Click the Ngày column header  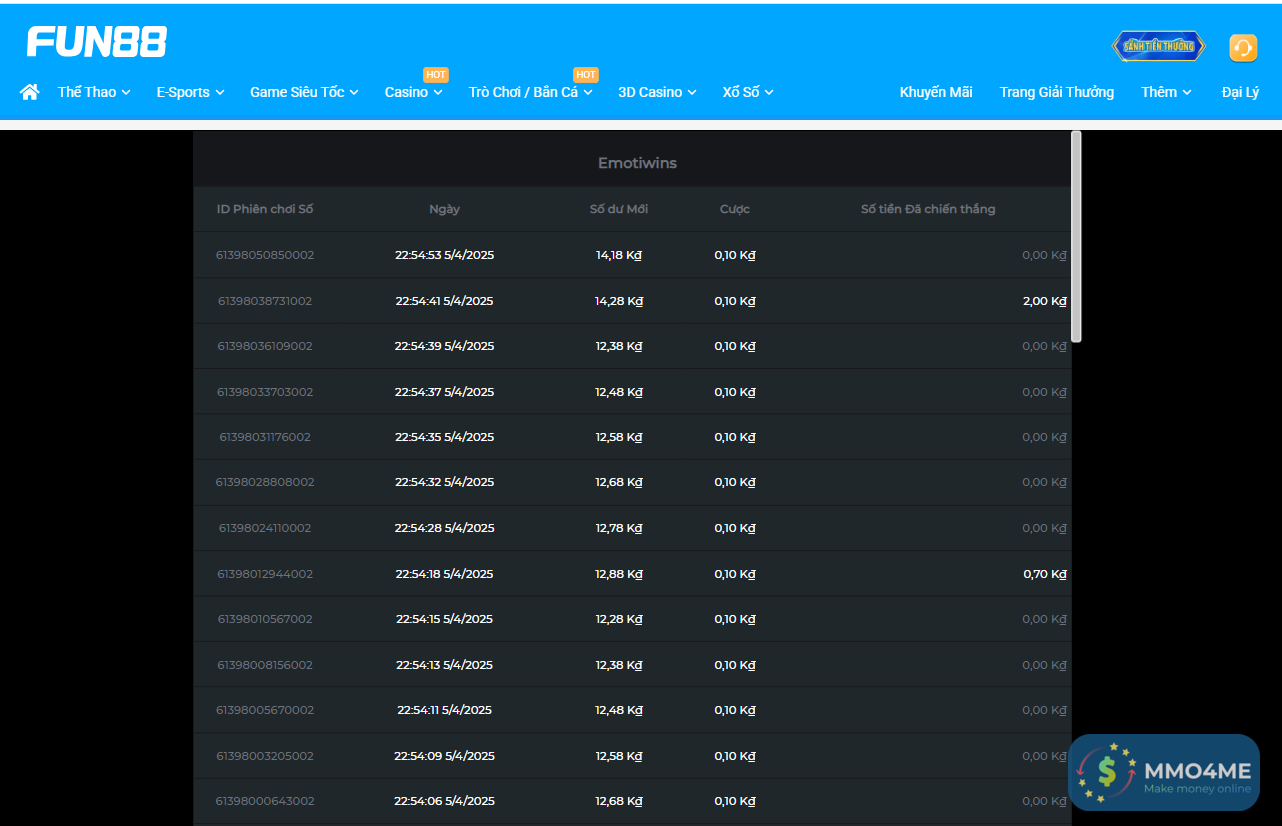(x=444, y=209)
